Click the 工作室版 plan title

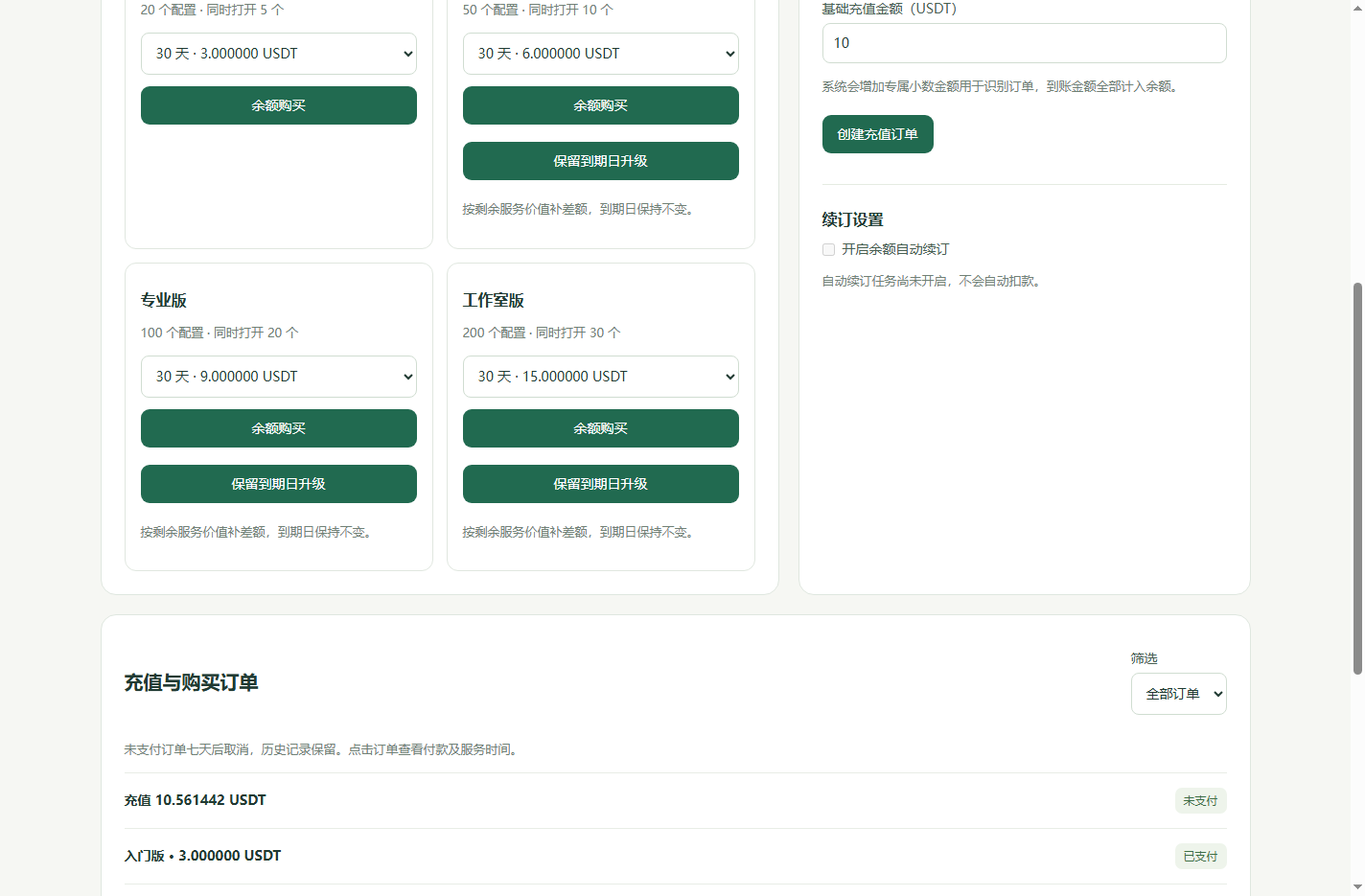pyautogui.click(x=494, y=301)
